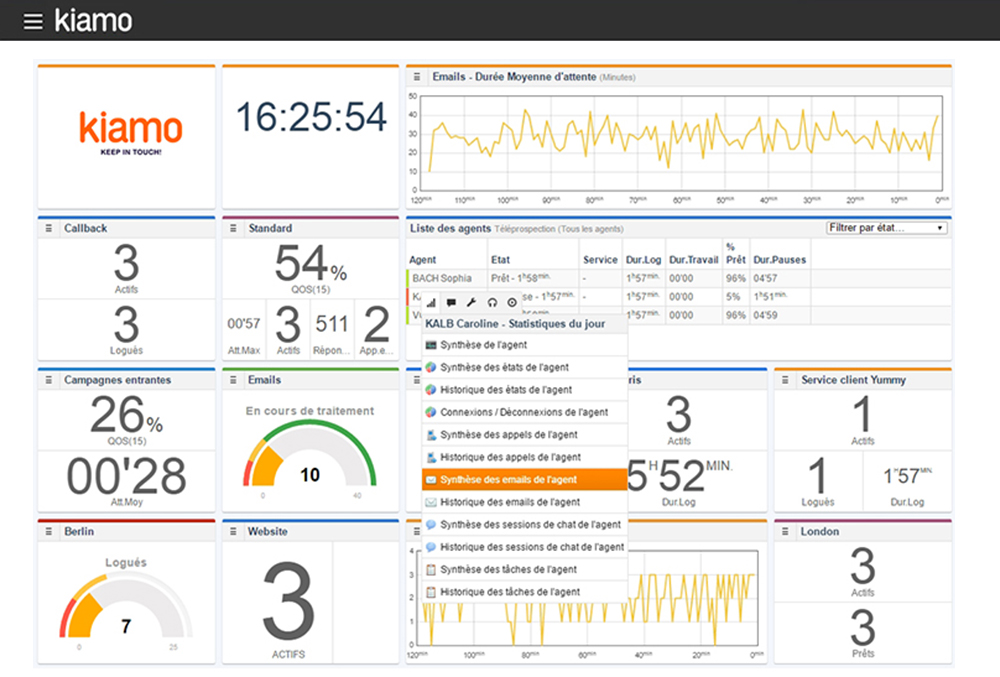Click the orange kiamo Keep in Touch logo tile
The image size is (1000, 677).
pyautogui.click(x=130, y=133)
